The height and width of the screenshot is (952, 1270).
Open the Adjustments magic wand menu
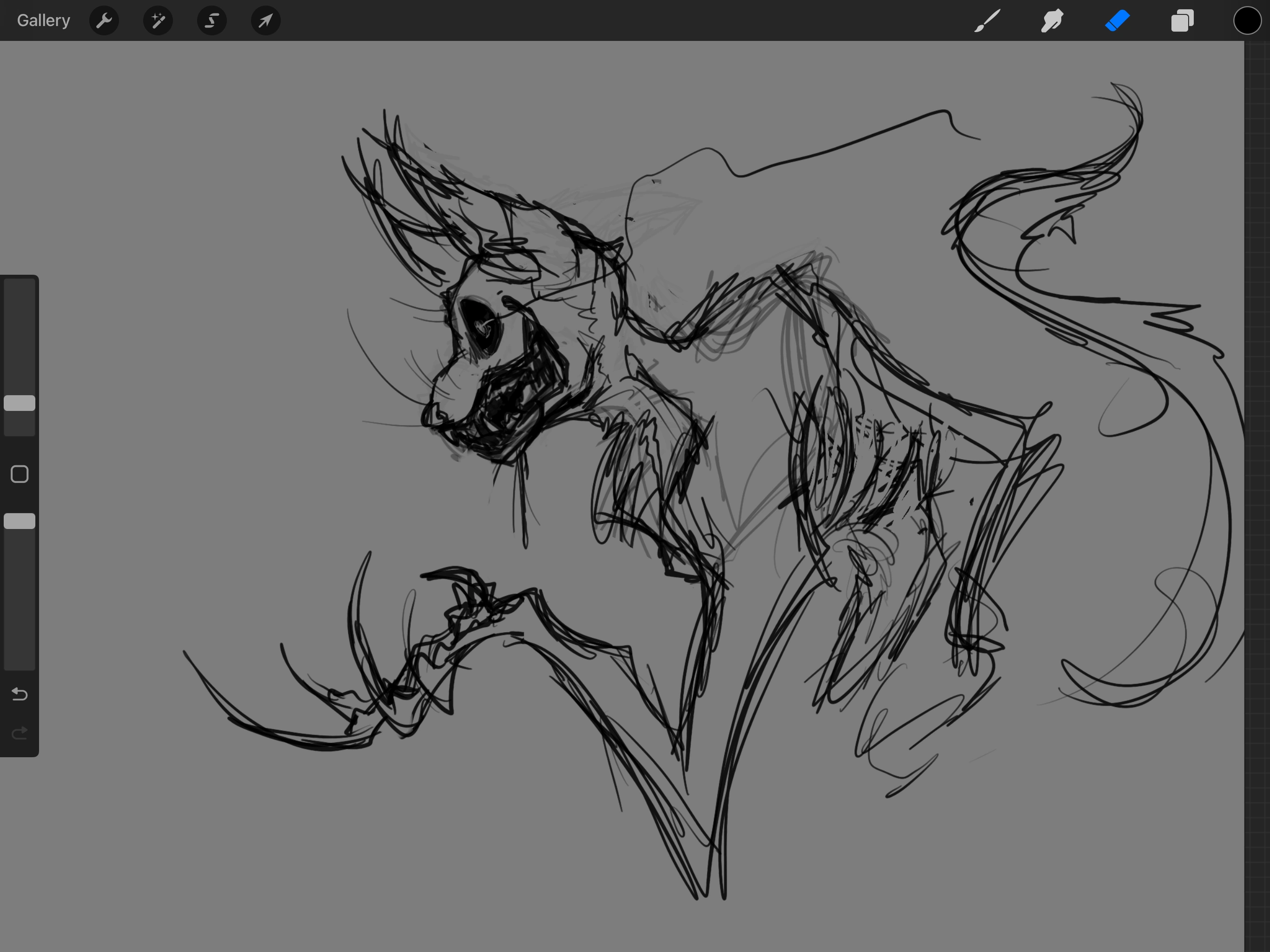[157, 20]
